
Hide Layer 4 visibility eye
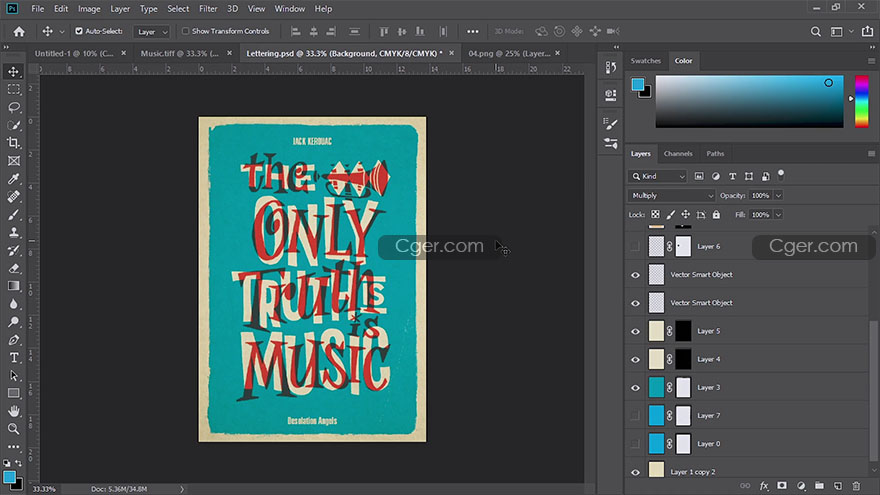coord(635,359)
